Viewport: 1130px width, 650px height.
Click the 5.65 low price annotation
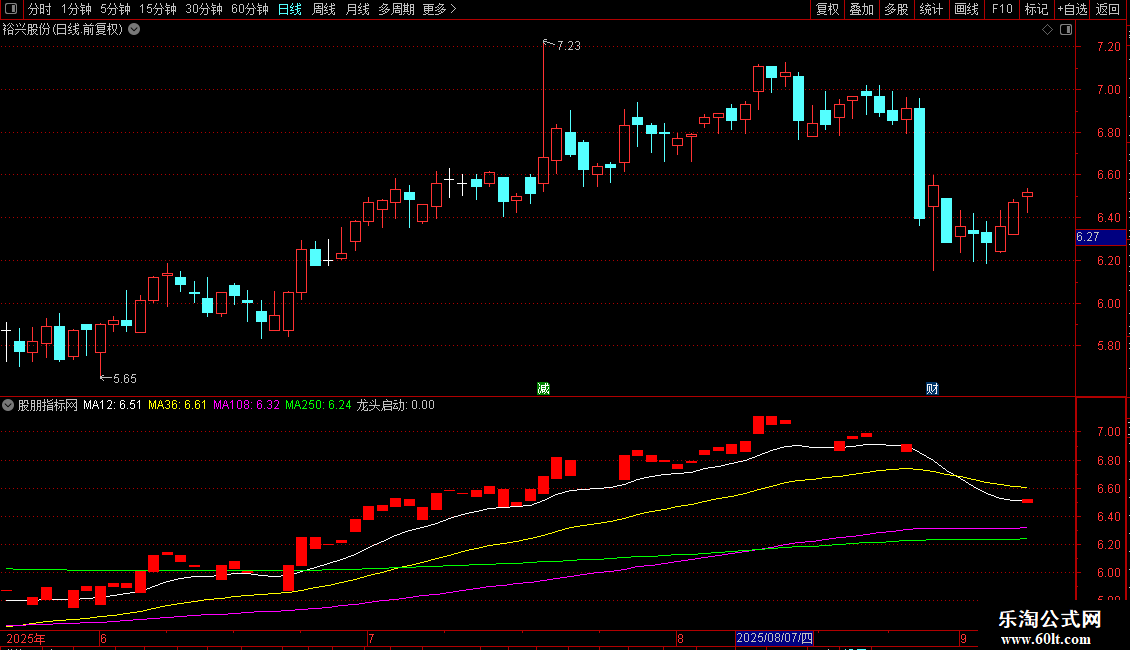[x=125, y=378]
